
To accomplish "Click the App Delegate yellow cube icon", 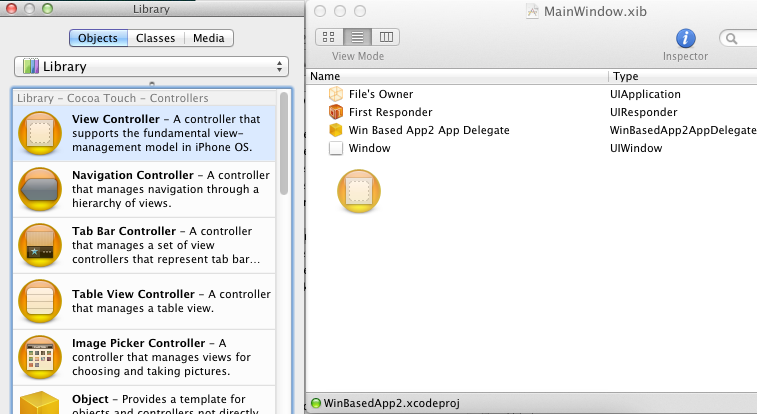I will 336,130.
